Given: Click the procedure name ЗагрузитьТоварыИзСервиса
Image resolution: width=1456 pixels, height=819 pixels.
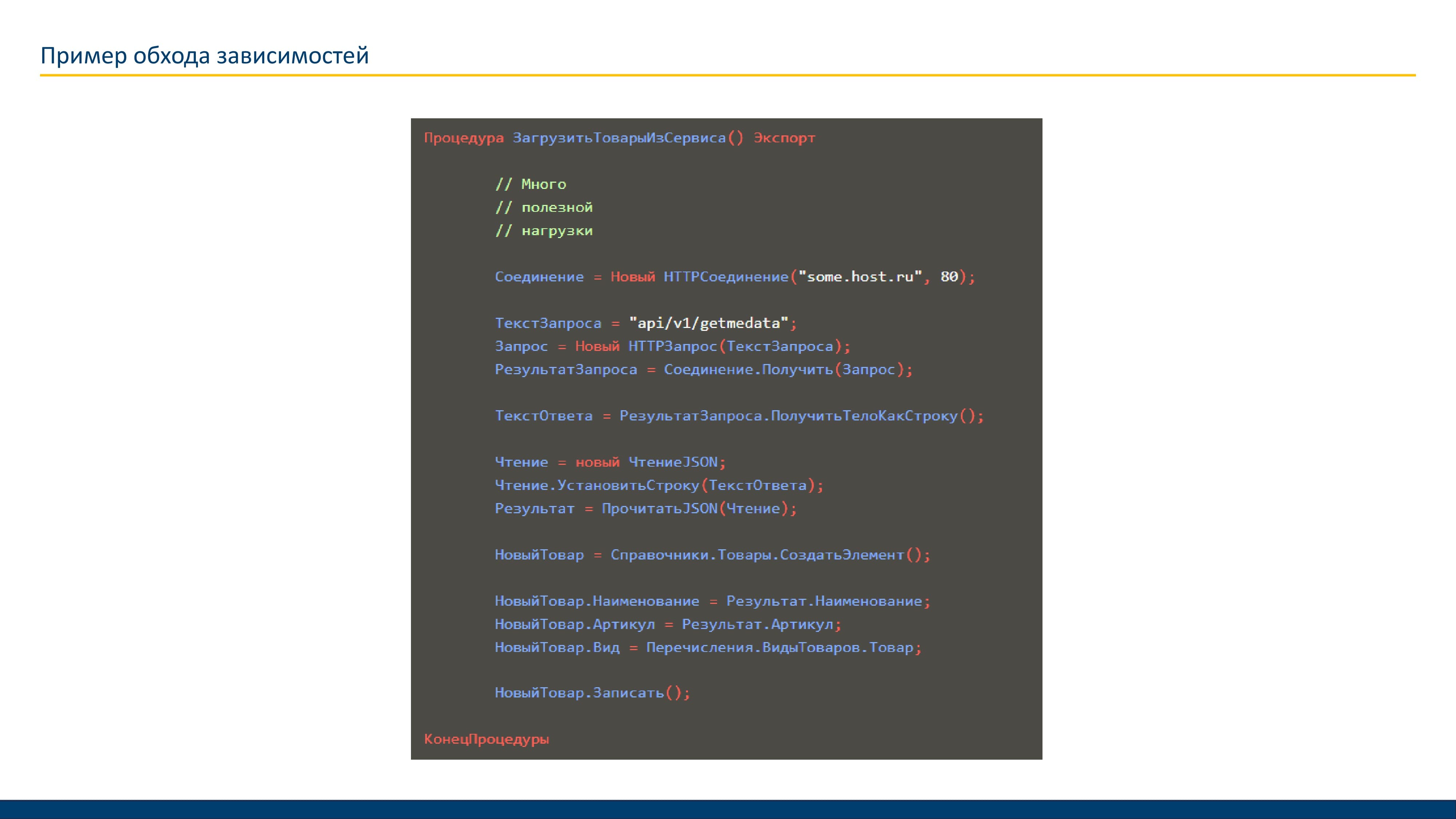Looking at the screenshot, I should tap(619, 138).
